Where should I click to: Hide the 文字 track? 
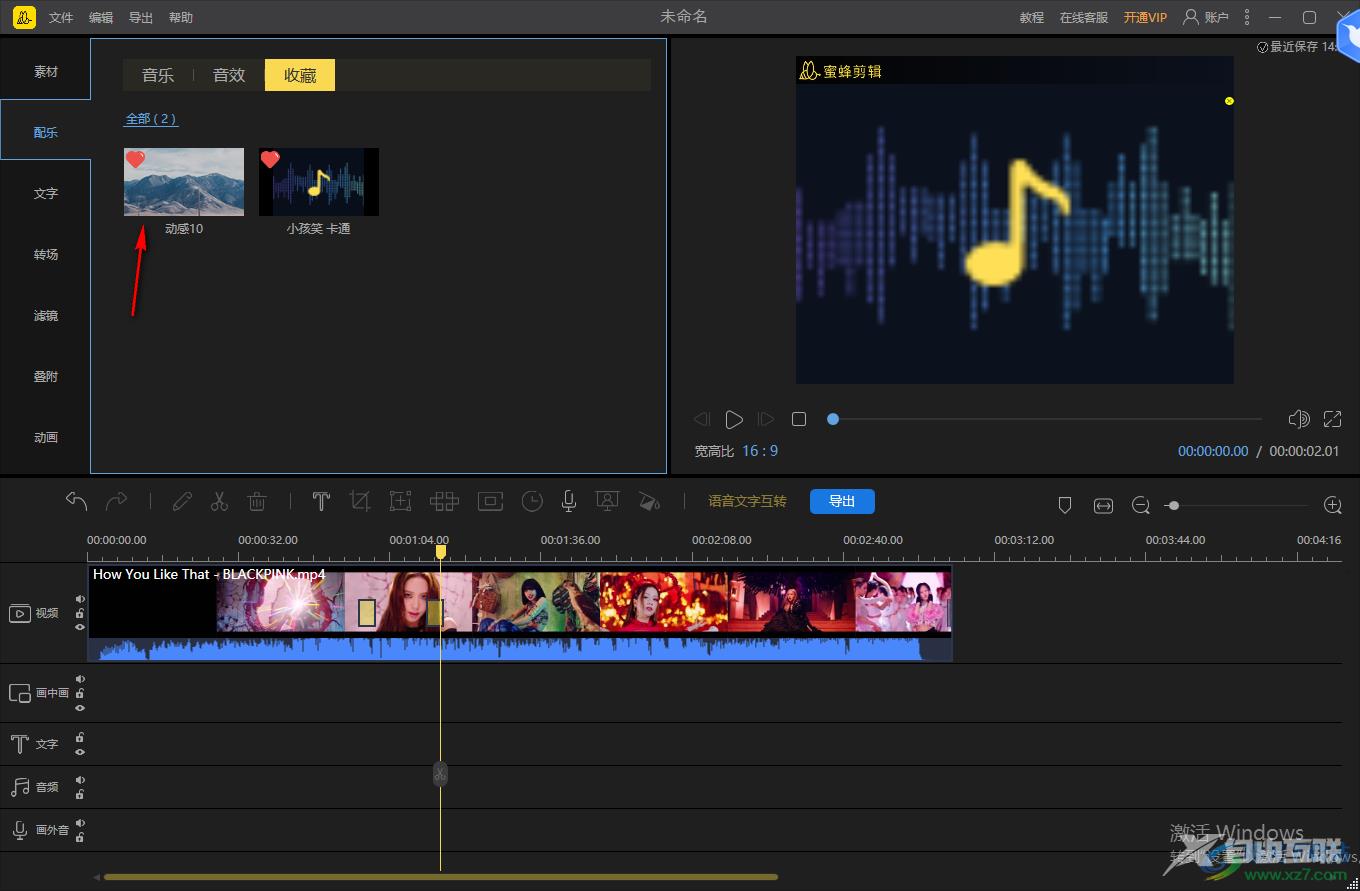tap(80, 751)
